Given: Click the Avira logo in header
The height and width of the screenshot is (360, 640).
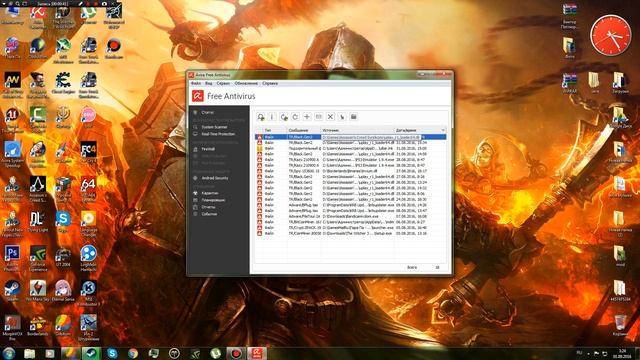Looking at the screenshot, I should click(198, 96).
